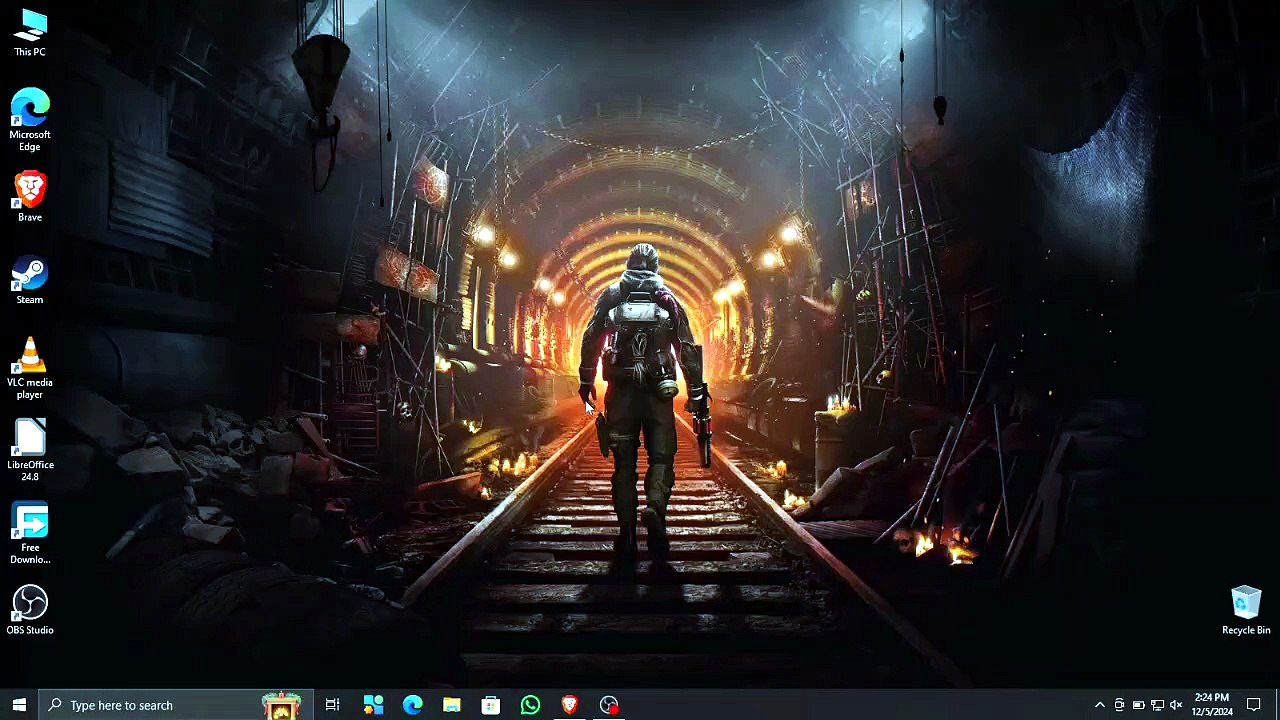This screenshot has width=1280, height=720.
Task: Open the Widgets-style app pinned on the taskbar
Action: pos(373,705)
